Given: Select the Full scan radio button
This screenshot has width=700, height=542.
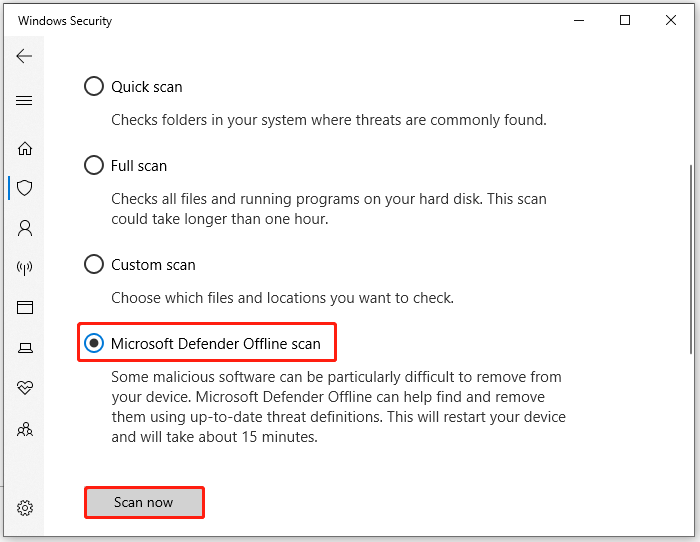Looking at the screenshot, I should point(94,165).
